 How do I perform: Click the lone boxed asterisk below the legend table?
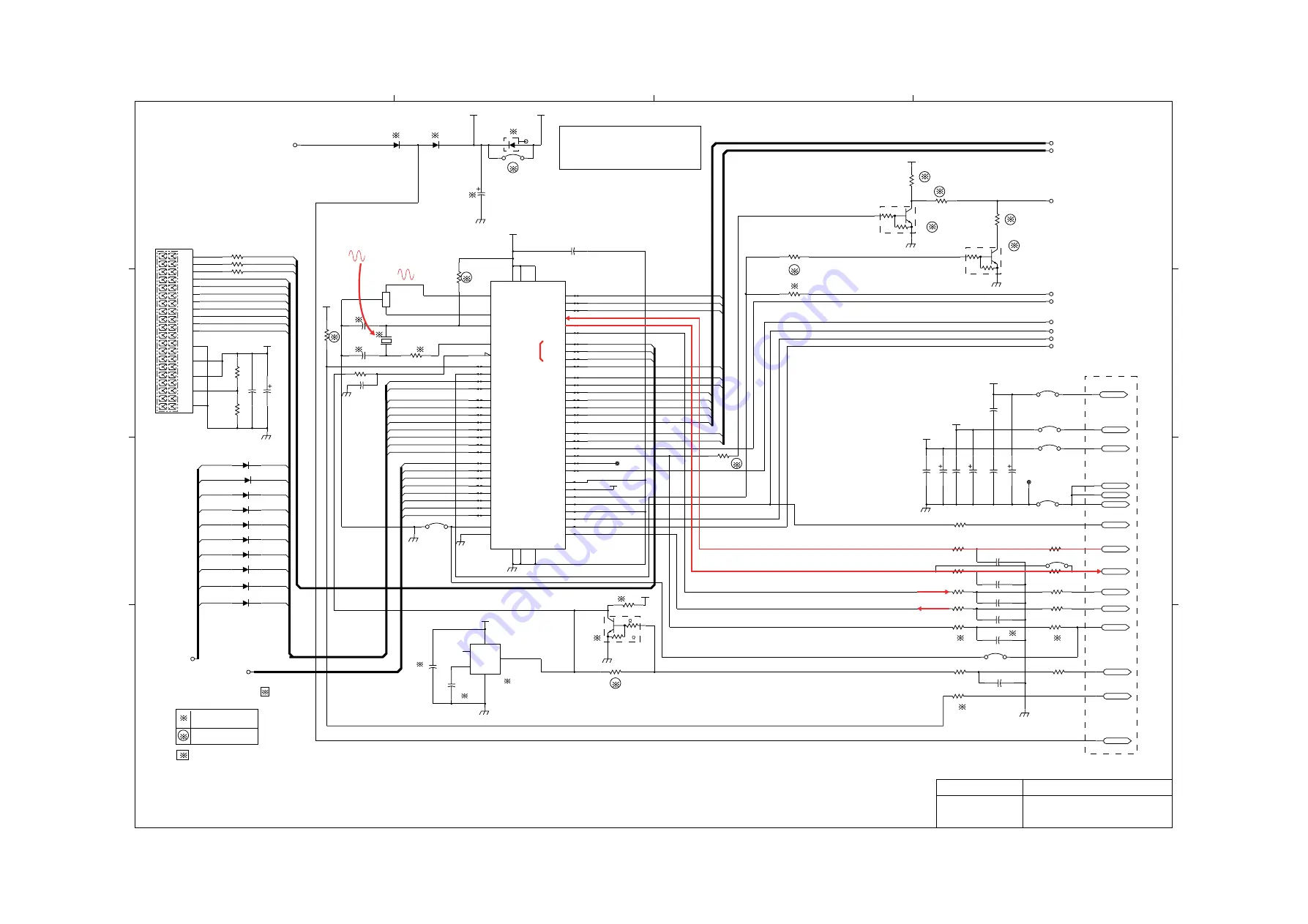pyautogui.click(x=183, y=755)
